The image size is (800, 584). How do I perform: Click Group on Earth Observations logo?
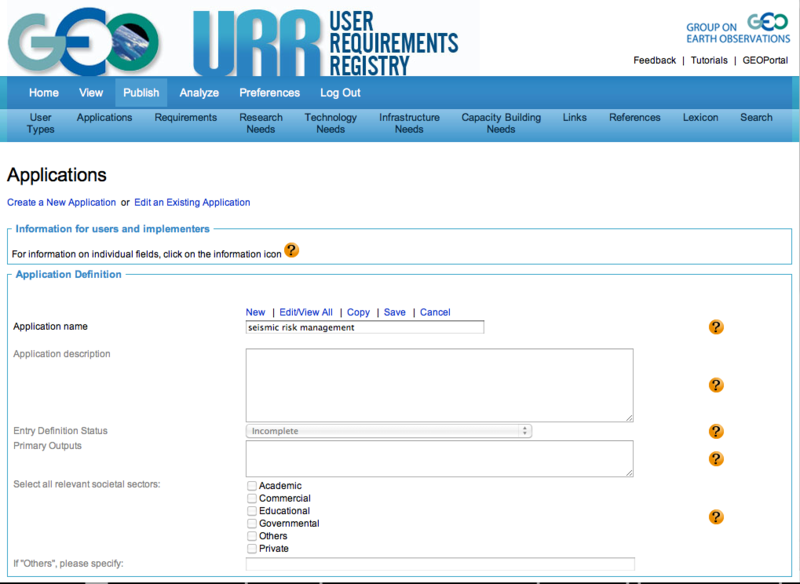coord(738,31)
